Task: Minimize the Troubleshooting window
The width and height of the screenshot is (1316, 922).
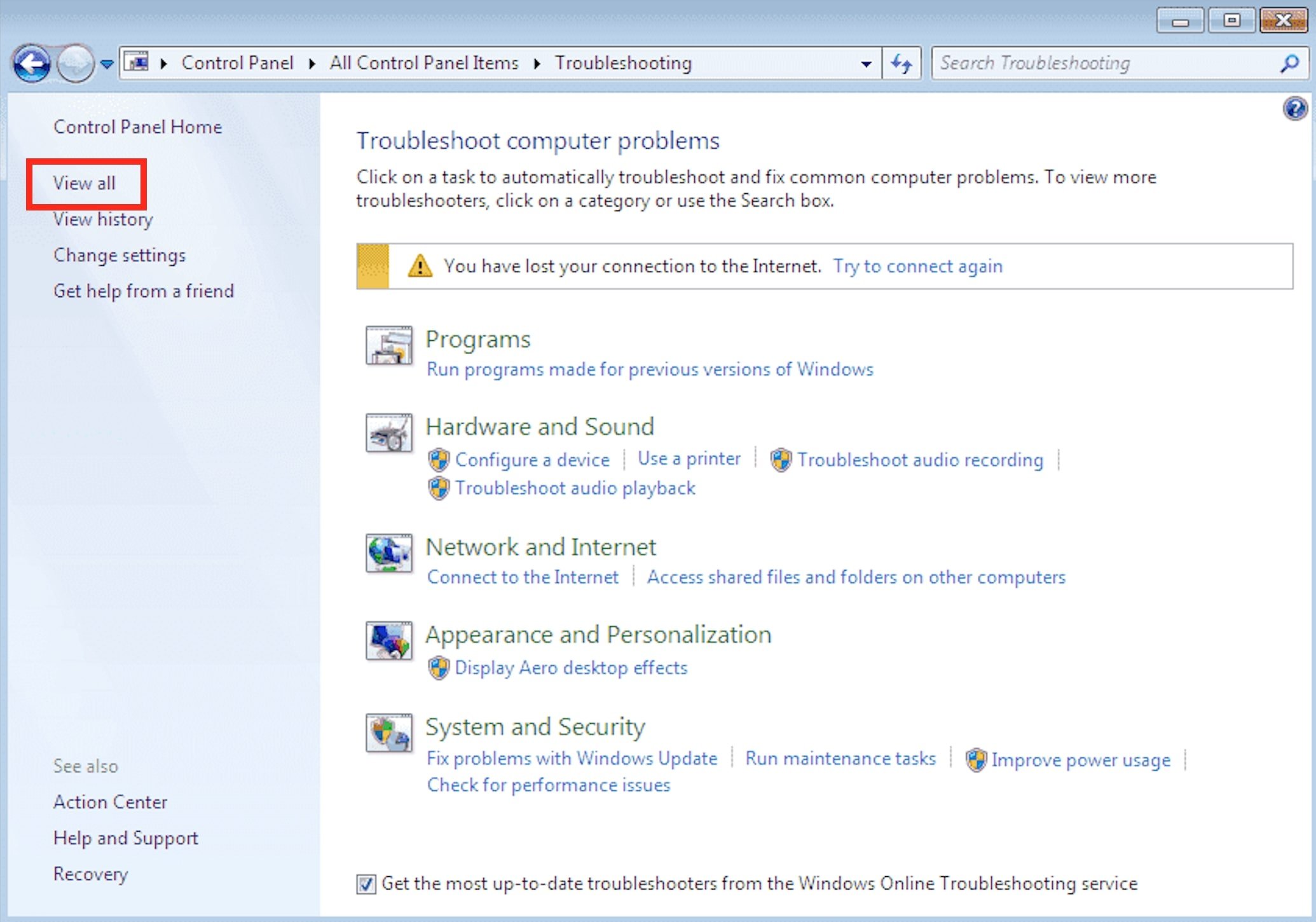Action: [x=1180, y=21]
